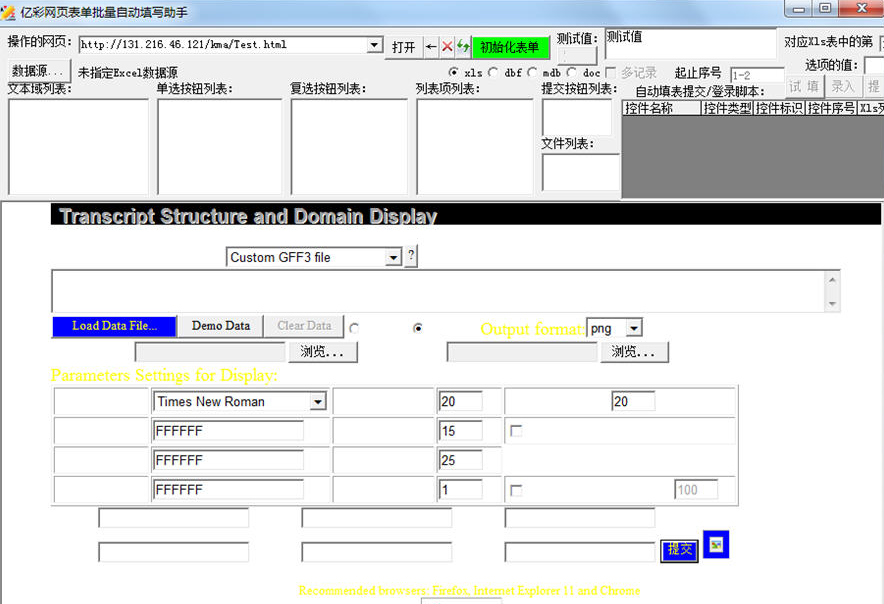Open the Custom GFF3 file dropdown
The height and width of the screenshot is (604, 884).
coord(394,258)
